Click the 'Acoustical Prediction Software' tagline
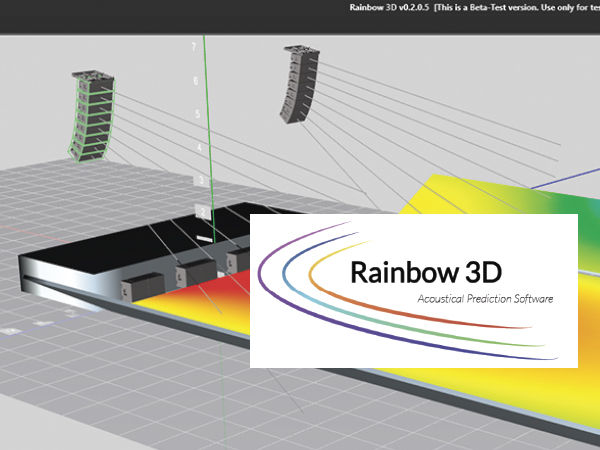 point(485,299)
